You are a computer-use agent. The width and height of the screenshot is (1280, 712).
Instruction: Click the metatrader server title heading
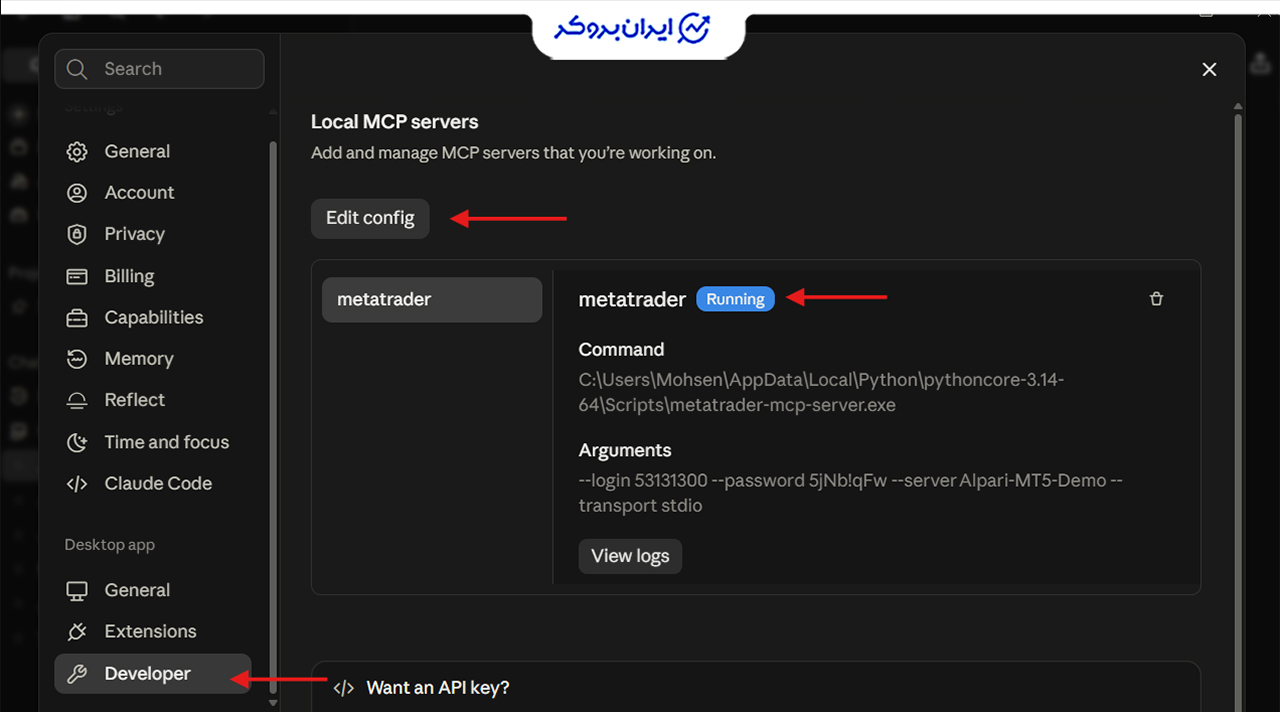pyautogui.click(x=632, y=299)
